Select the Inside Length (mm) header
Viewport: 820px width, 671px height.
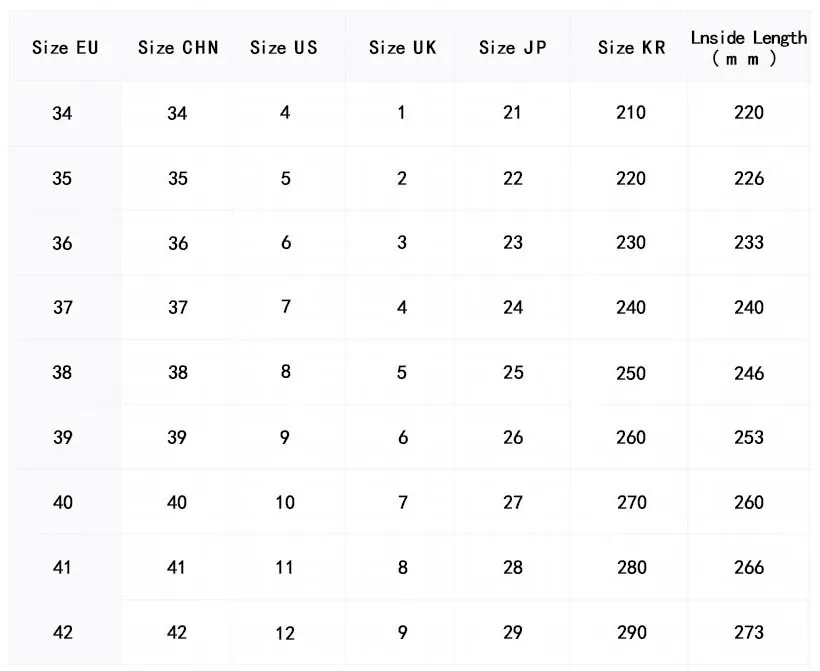click(748, 47)
